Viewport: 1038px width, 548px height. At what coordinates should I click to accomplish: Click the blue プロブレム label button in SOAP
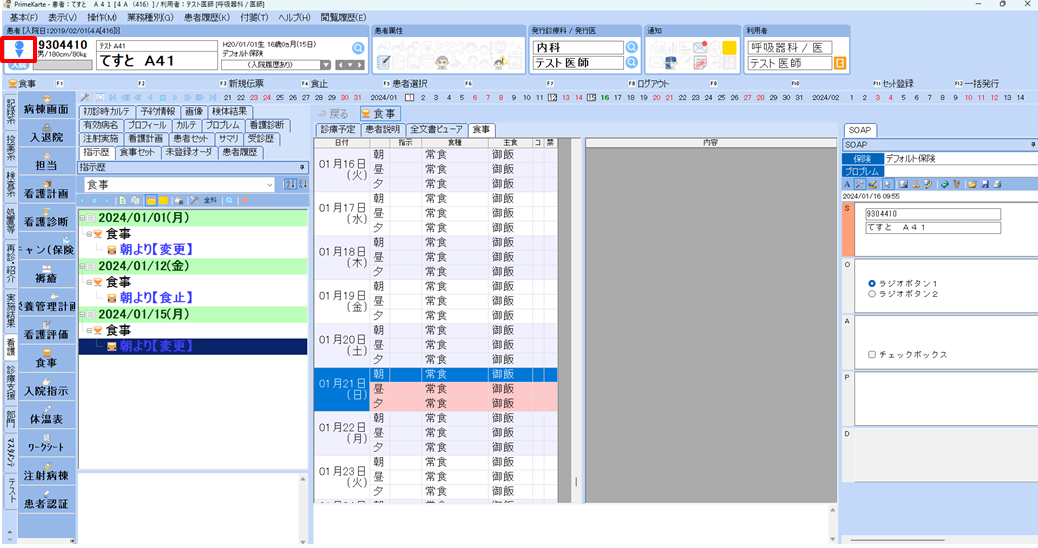(863, 171)
